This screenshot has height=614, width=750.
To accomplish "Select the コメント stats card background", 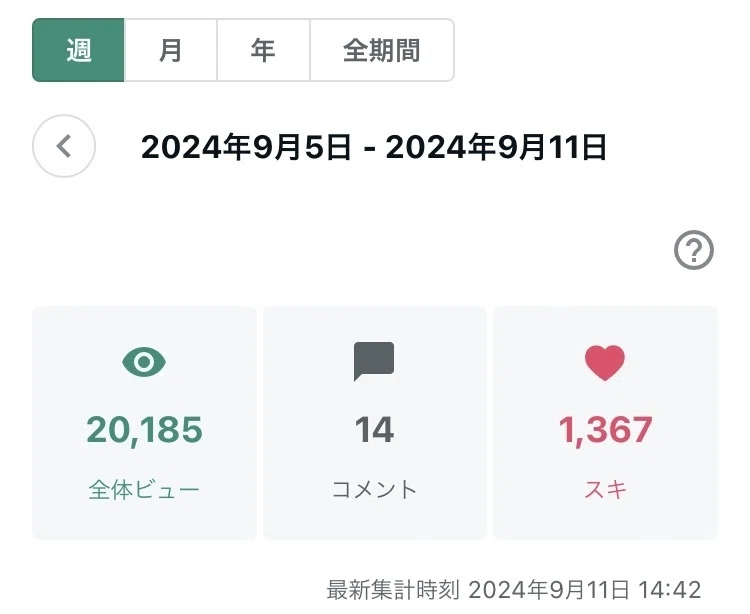I will (x=375, y=423).
